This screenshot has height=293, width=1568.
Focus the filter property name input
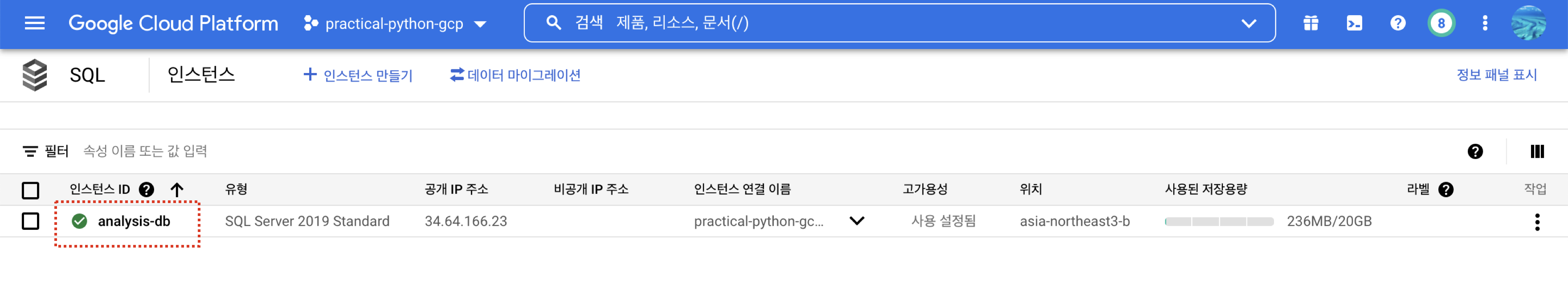click(145, 151)
